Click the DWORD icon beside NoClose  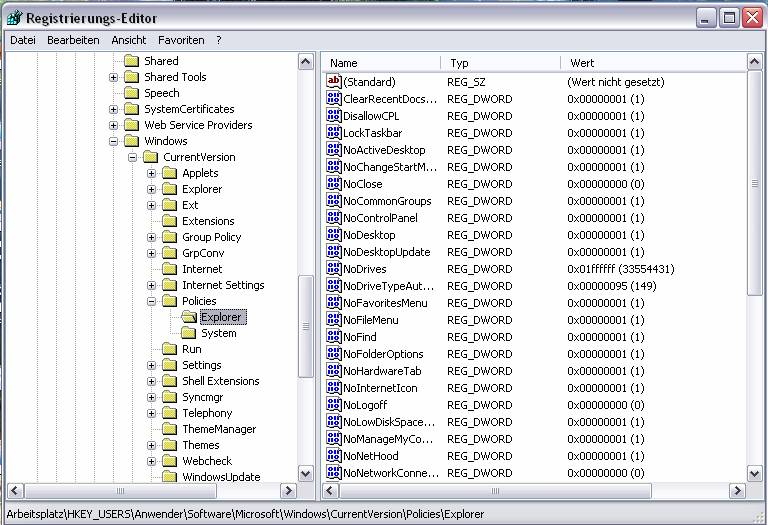[x=334, y=183]
